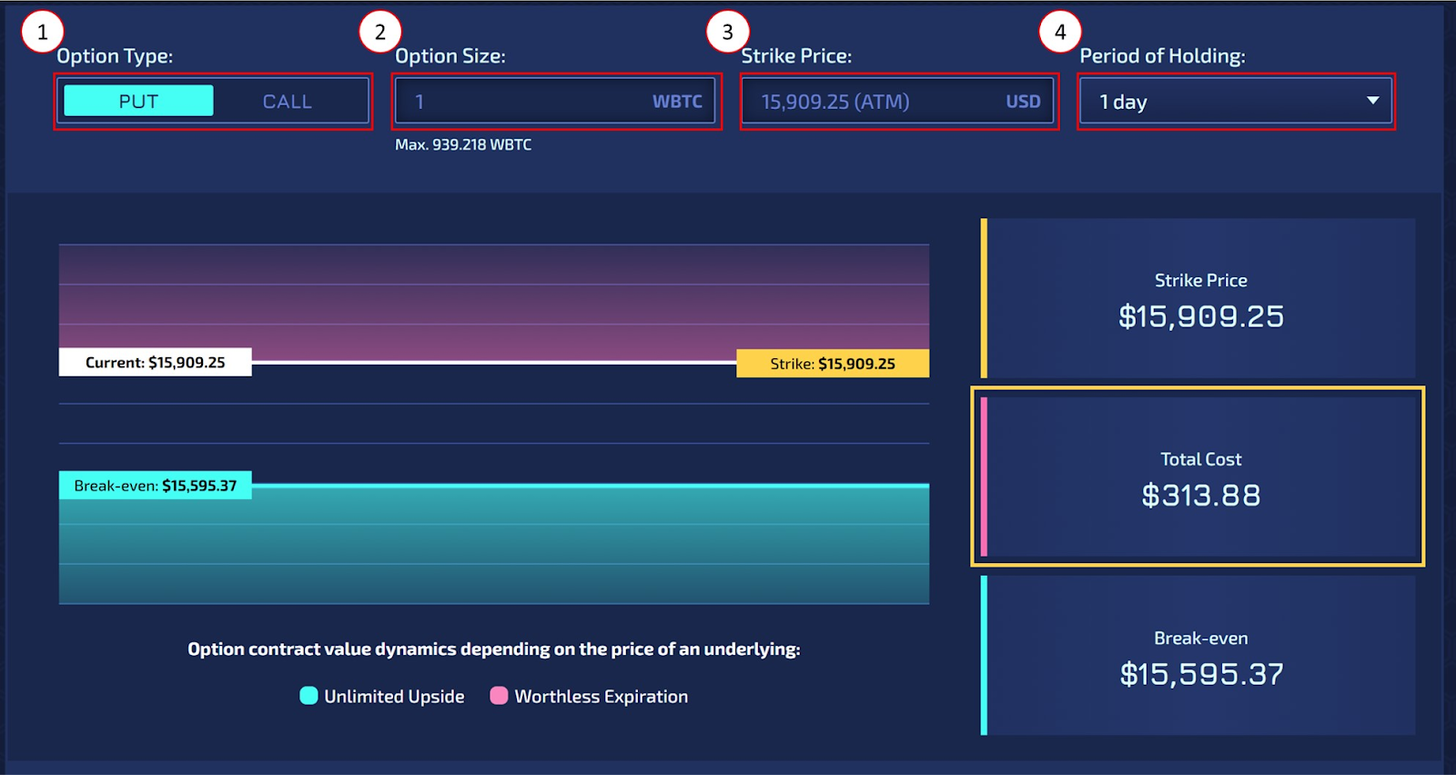Edit the Option Size input field
The width and height of the screenshot is (1456, 775).
tap(556, 101)
